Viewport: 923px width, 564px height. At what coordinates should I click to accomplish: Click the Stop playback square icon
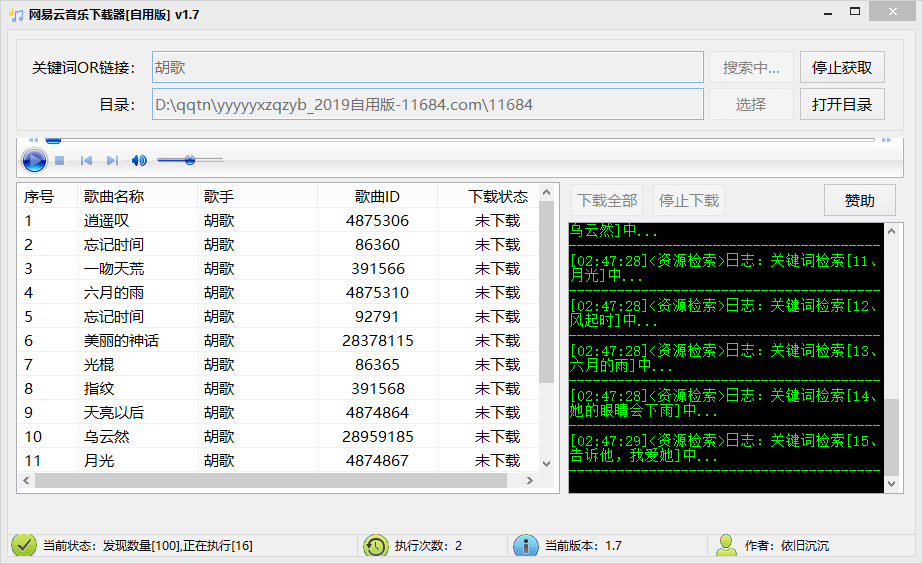pos(59,160)
